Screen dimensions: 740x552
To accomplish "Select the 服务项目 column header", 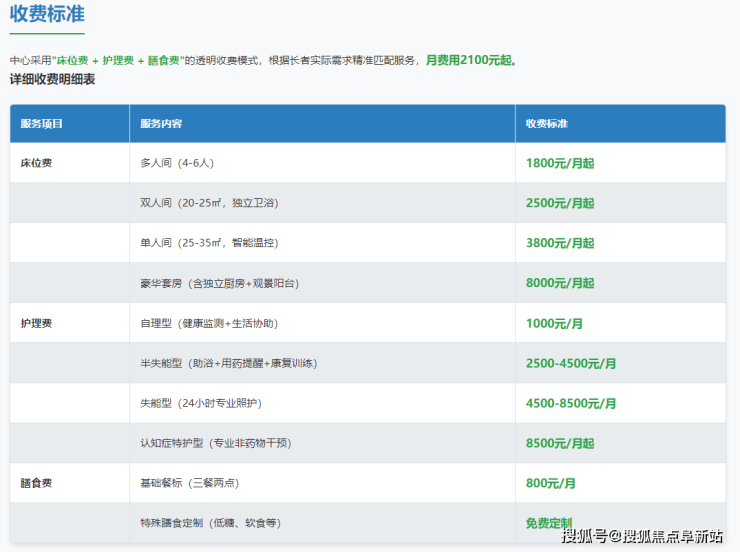I will pos(42,124).
